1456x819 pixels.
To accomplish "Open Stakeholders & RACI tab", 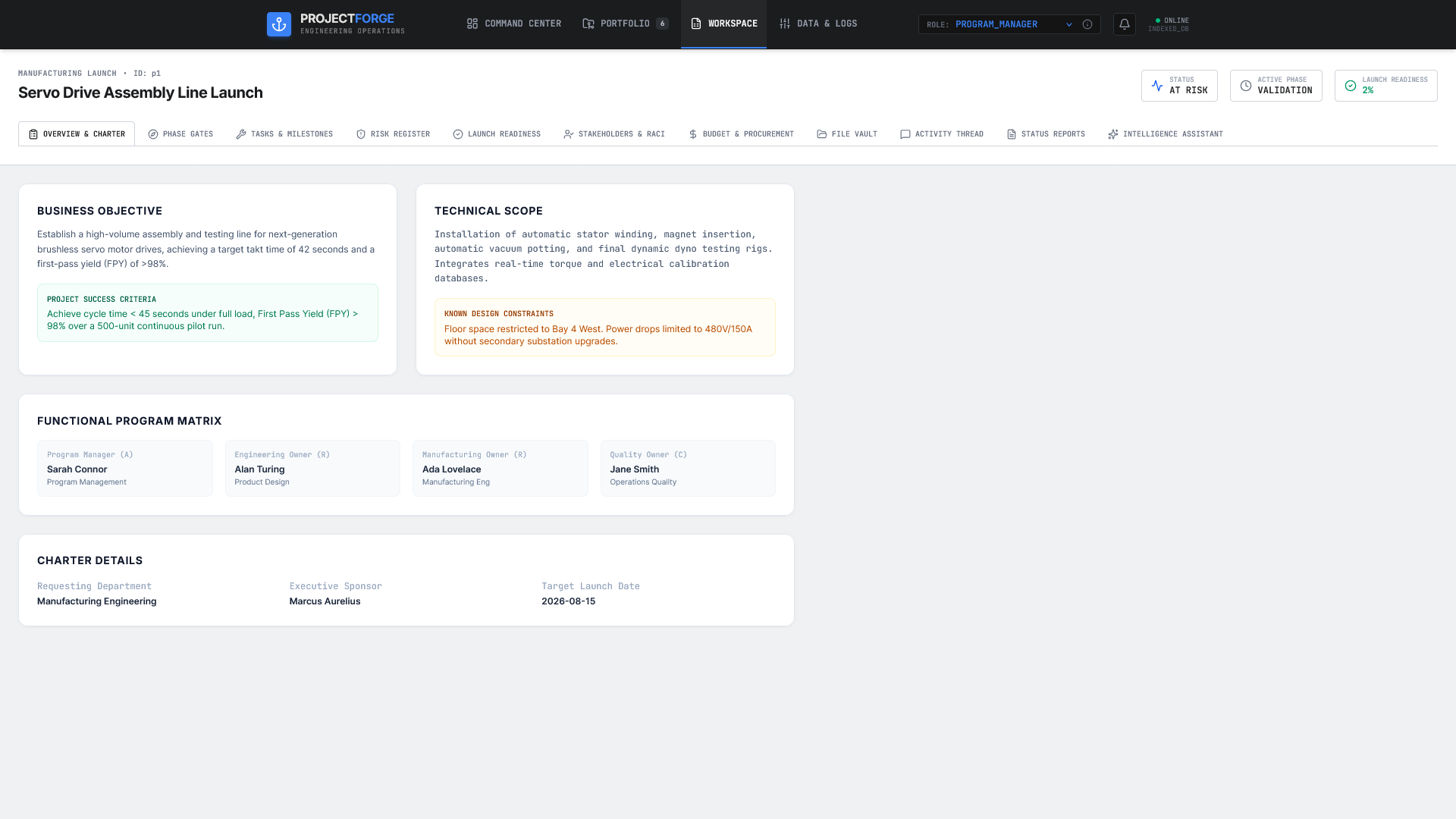I will click(x=614, y=134).
